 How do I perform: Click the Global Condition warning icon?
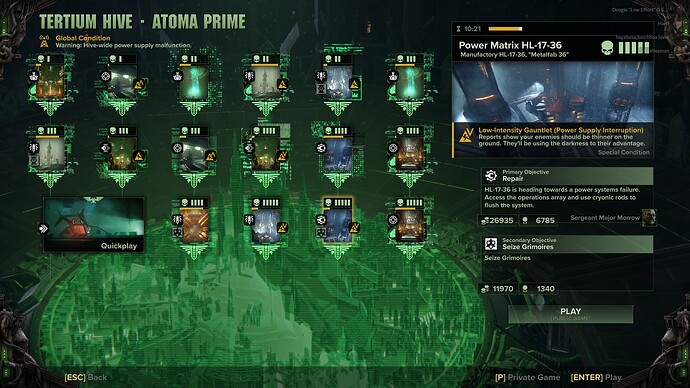(x=44, y=42)
